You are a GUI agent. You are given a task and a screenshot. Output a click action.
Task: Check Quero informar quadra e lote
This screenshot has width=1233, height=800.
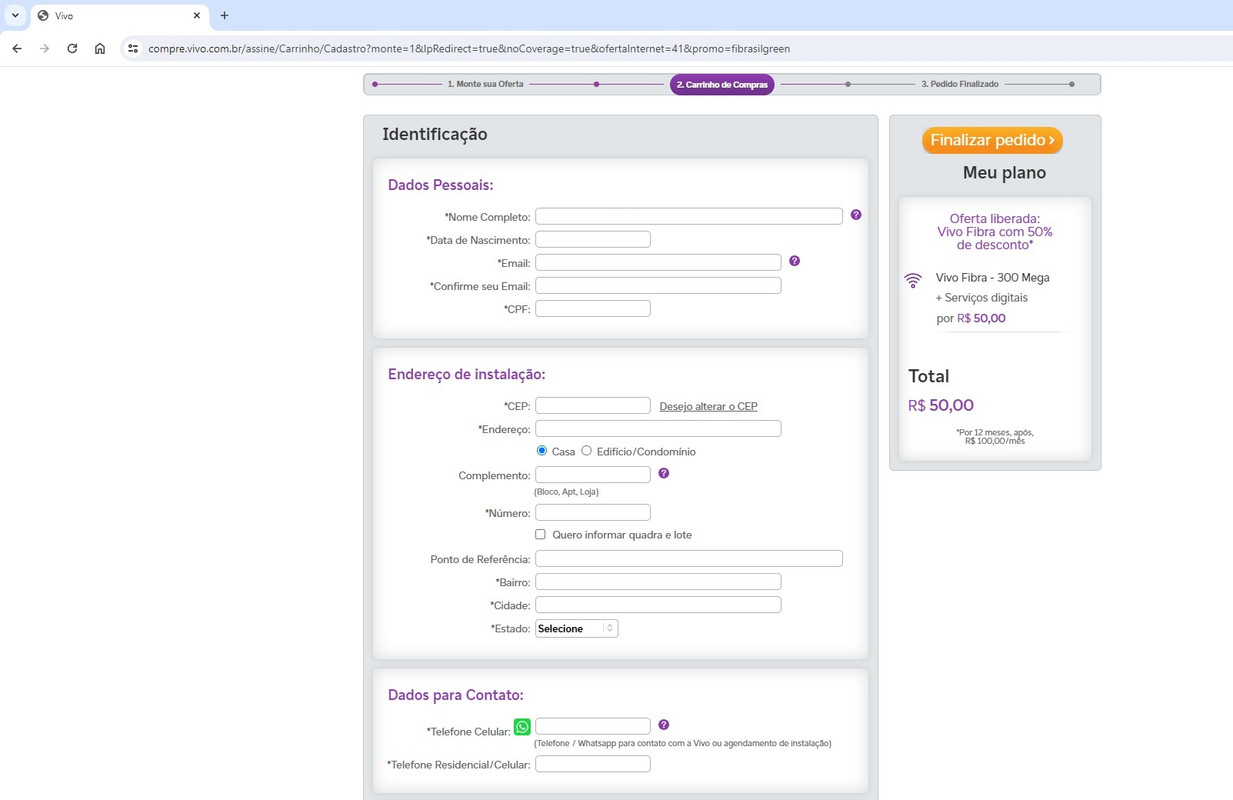[x=540, y=534]
